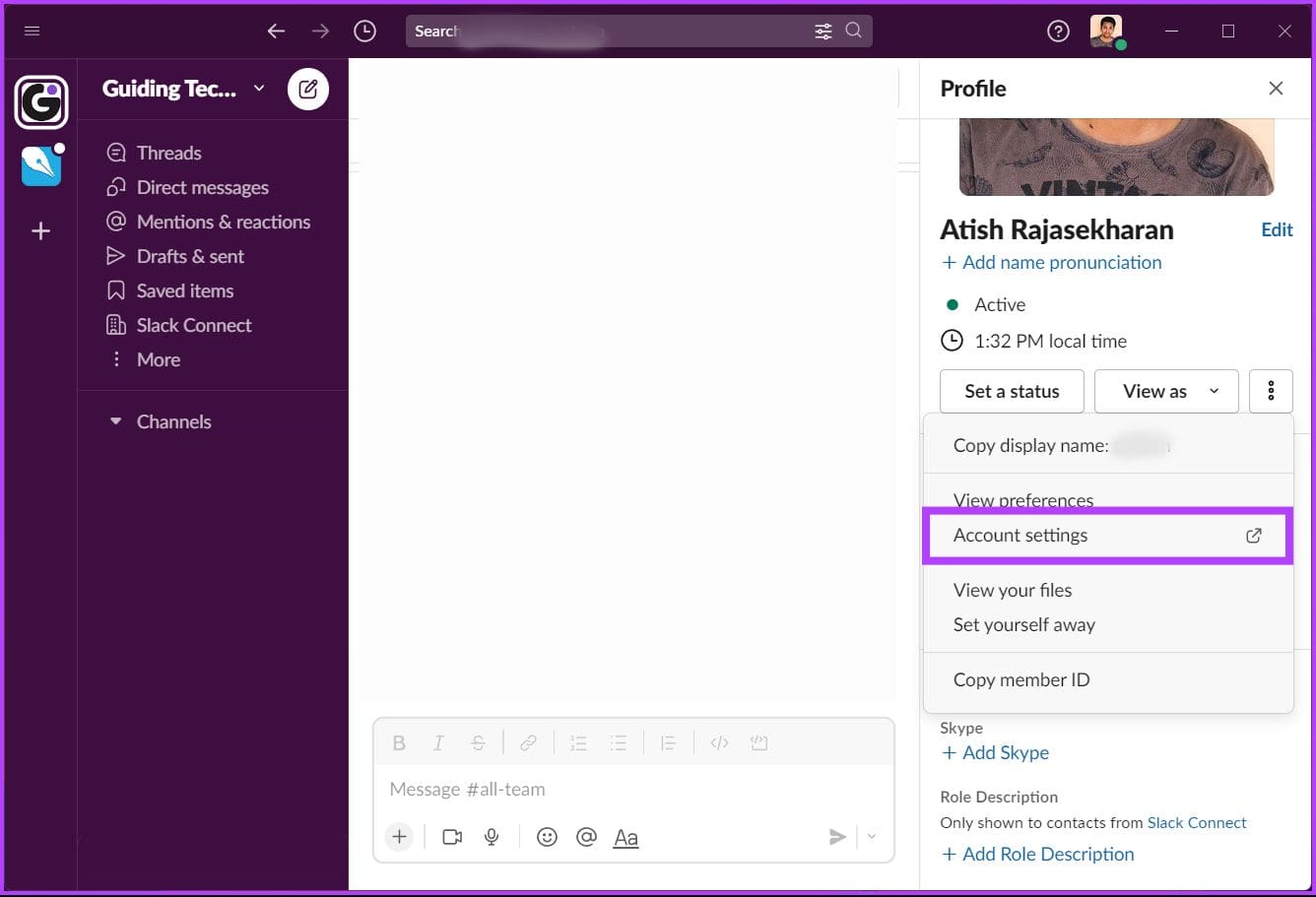This screenshot has width=1316, height=897.
Task: Mention someone with the @ icon
Action: point(586,837)
